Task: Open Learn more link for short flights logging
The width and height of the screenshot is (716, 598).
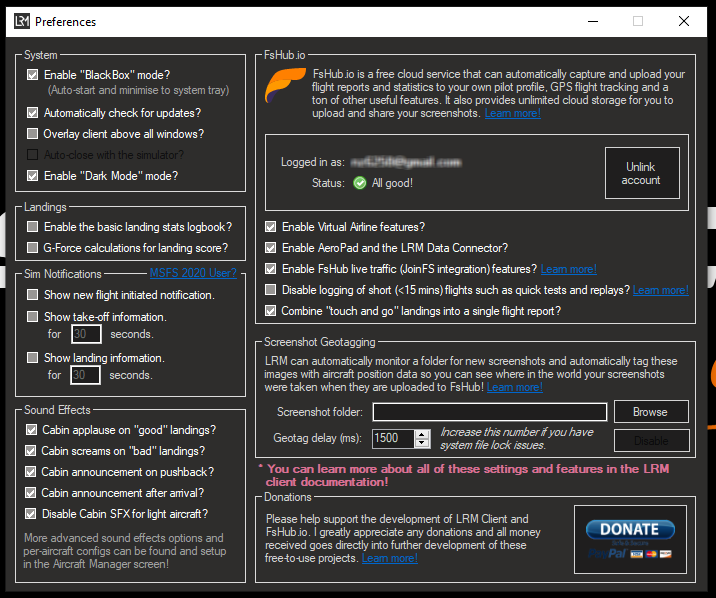Action: pyautogui.click(x=661, y=290)
